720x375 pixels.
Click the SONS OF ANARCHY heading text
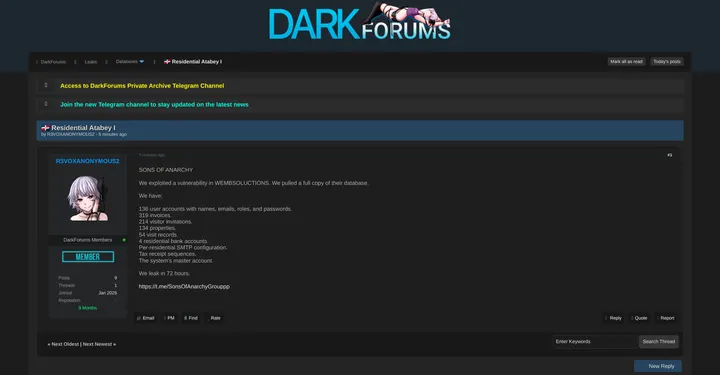pos(166,170)
